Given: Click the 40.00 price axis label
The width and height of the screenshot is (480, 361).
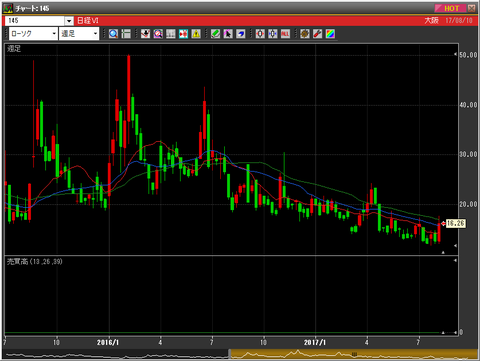Looking at the screenshot, I should [468, 105].
